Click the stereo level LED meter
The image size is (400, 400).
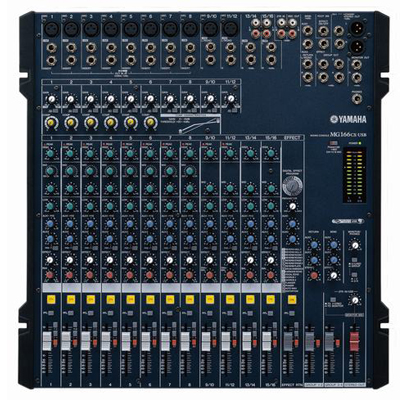(x=354, y=175)
